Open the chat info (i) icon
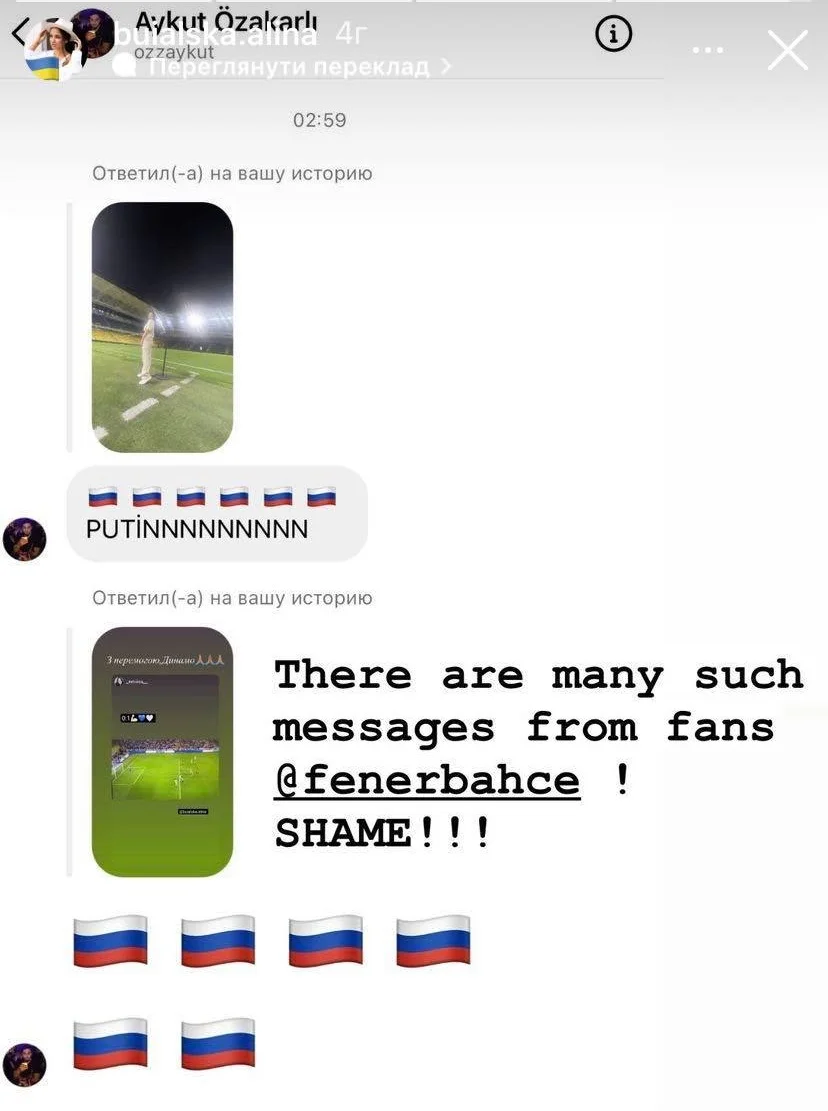This screenshot has width=828, height=1111. click(613, 33)
